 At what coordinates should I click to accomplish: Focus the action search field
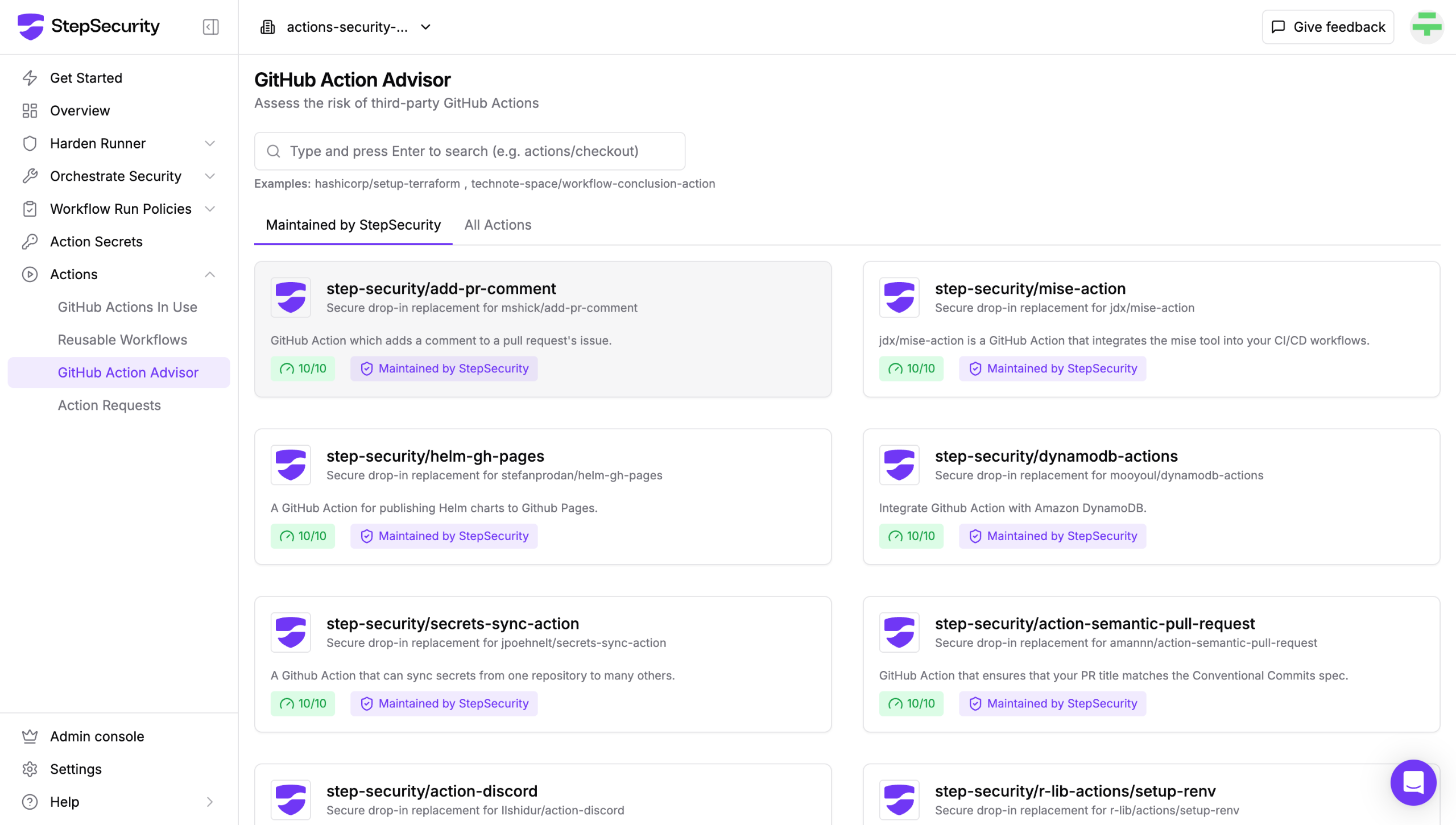point(469,151)
